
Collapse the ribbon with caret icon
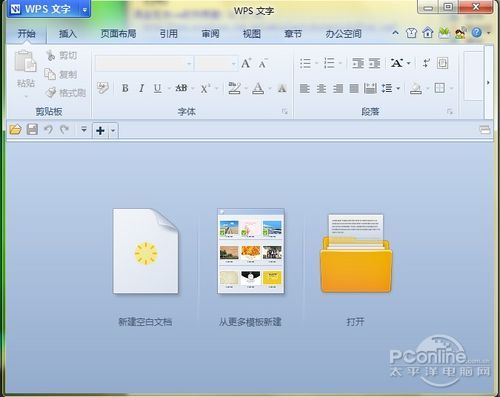click(395, 33)
